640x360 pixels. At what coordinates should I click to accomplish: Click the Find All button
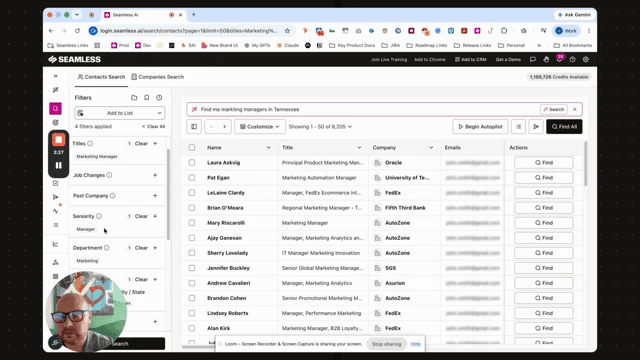click(564, 127)
